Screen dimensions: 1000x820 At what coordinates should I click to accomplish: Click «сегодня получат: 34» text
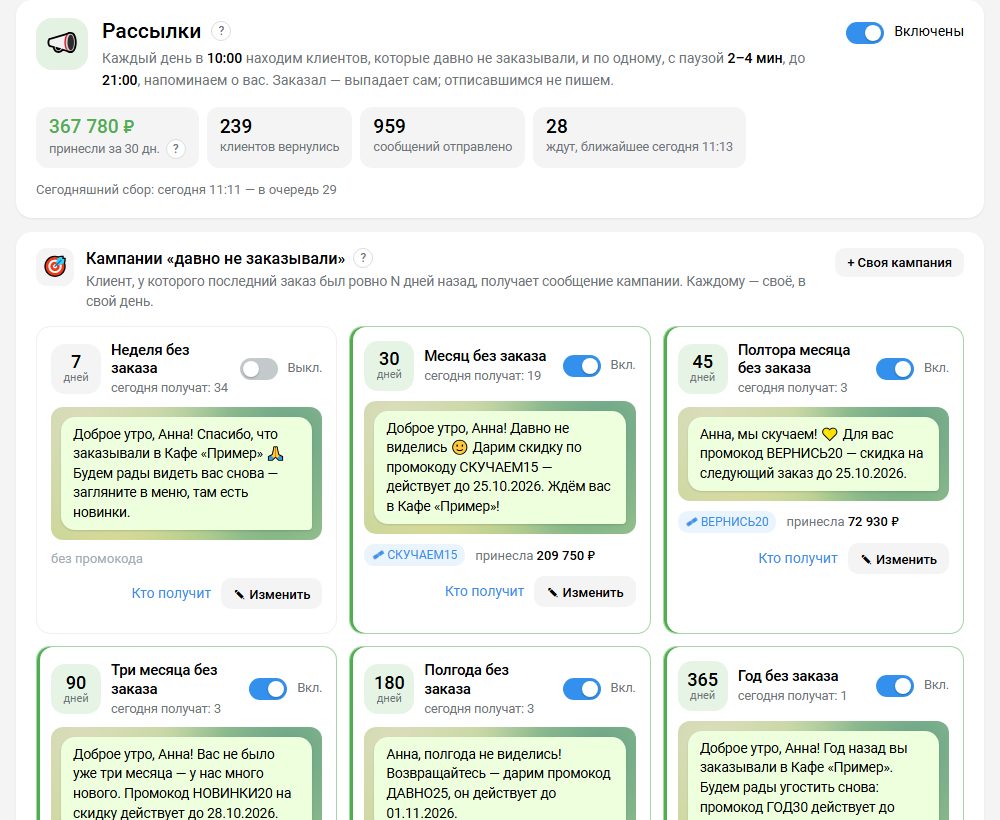169,388
